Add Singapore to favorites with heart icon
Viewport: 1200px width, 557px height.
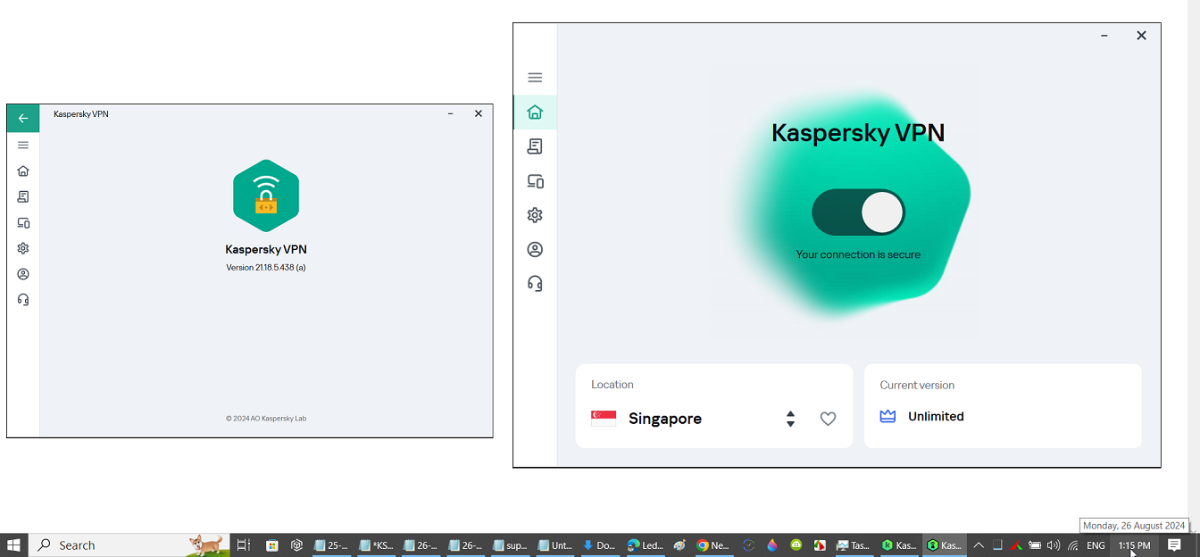tap(828, 419)
